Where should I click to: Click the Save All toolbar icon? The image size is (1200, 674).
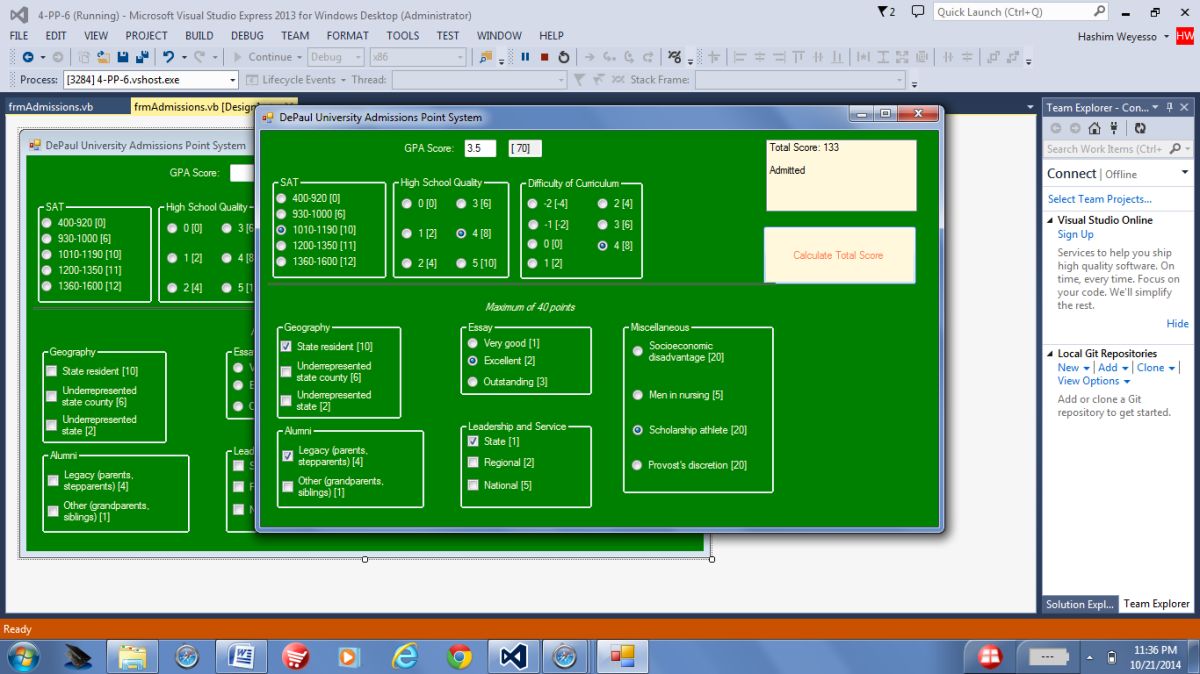coord(141,57)
